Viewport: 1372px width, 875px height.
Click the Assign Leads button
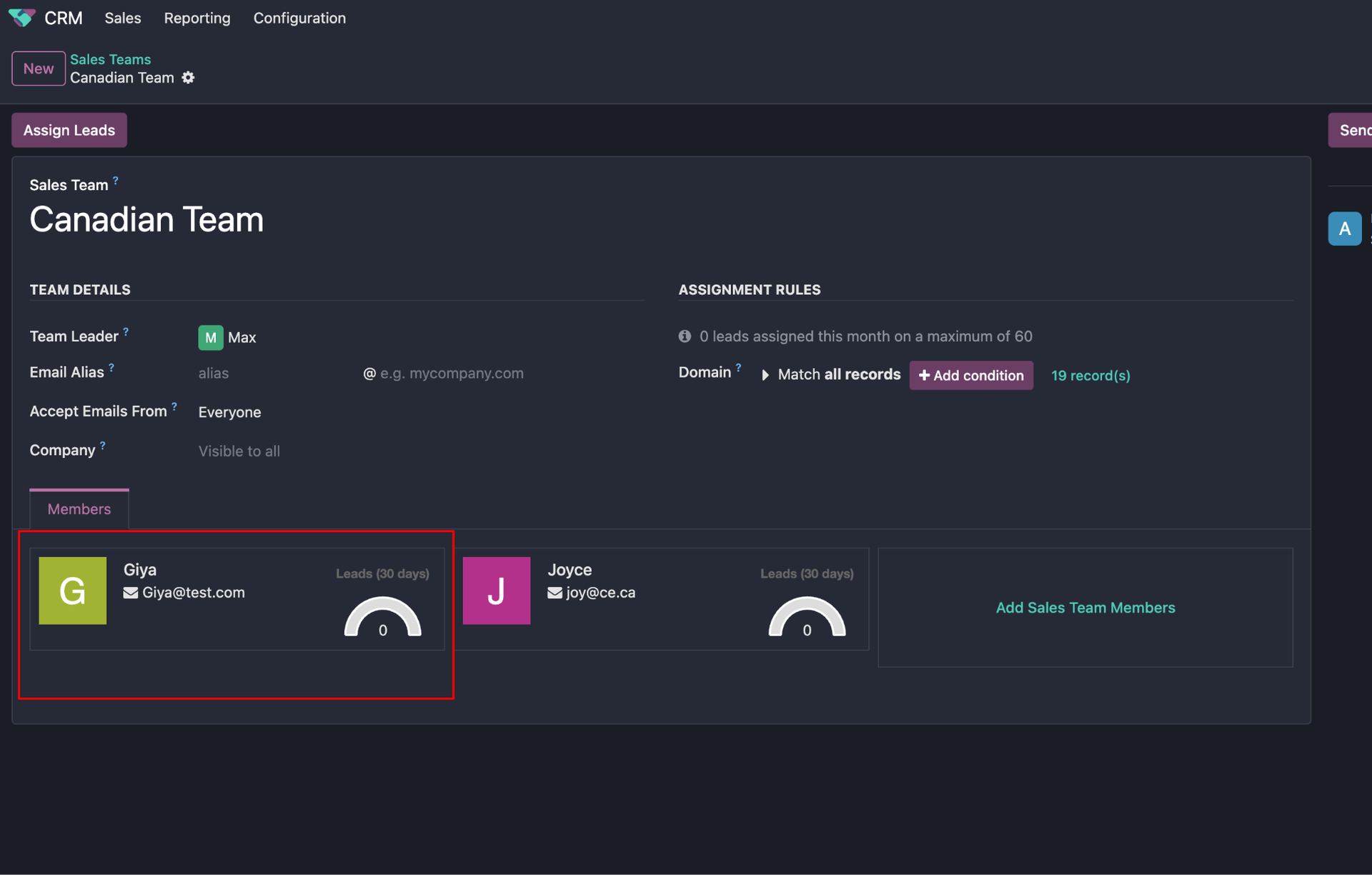coord(69,130)
